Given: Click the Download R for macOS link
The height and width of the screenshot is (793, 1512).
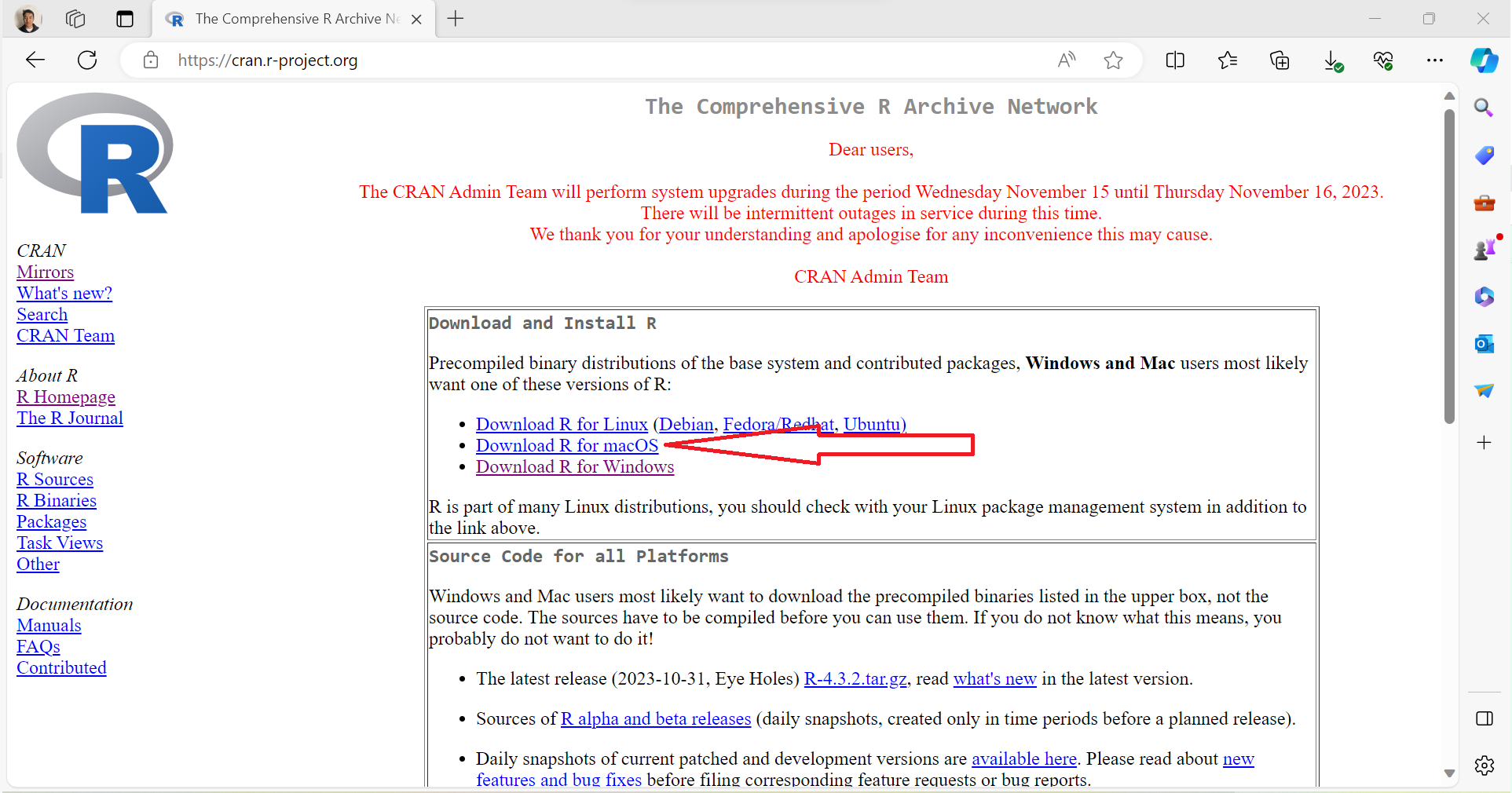Looking at the screenshot, I should coord(566,445).
